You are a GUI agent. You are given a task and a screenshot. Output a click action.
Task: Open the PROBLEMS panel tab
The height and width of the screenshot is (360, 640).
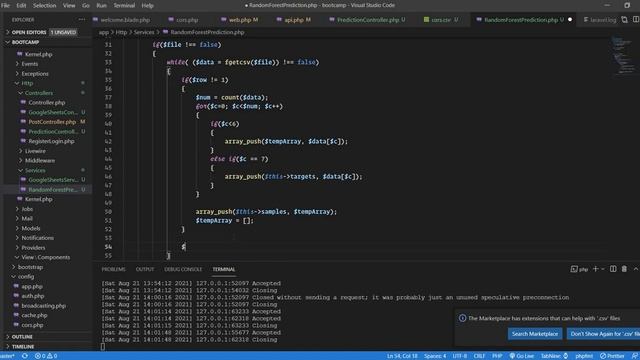(x=113, y=269)
